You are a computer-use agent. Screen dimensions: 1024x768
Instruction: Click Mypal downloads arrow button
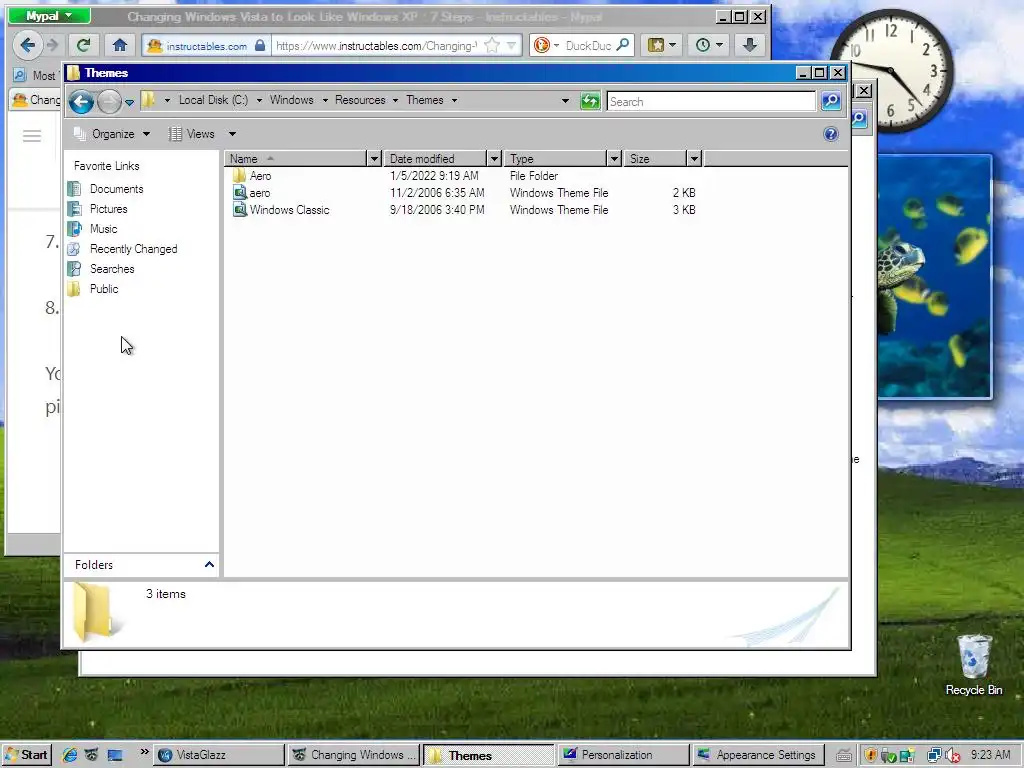(x=750, y=45)
